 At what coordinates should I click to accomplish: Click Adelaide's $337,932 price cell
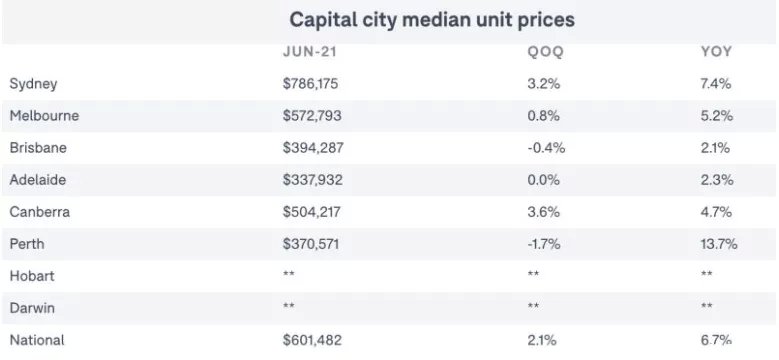pyautogui.click(x=312, y=180)
